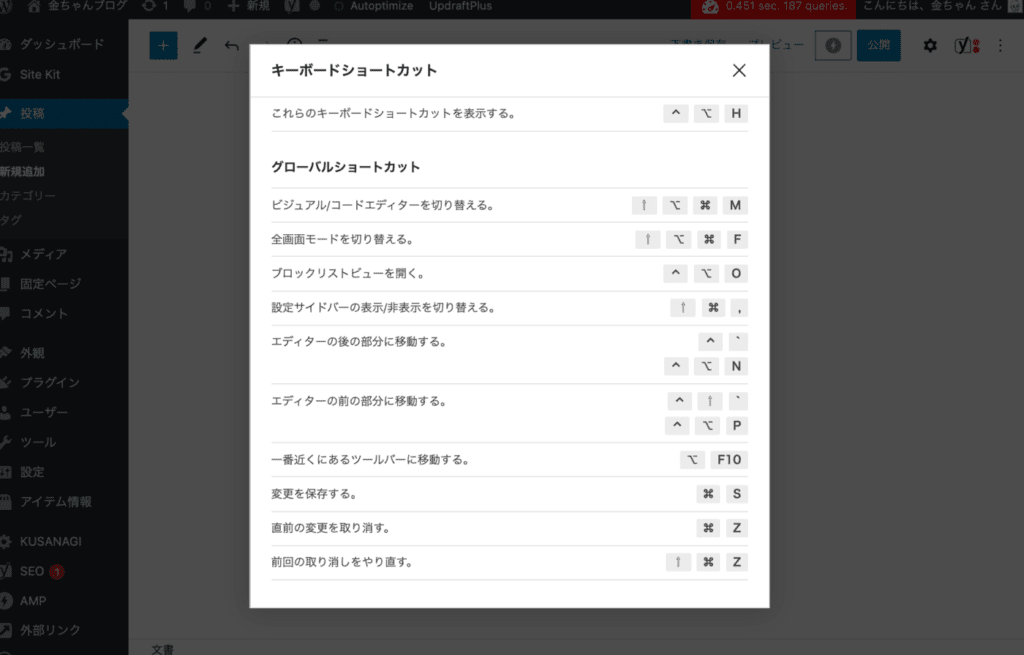
Task: Open 投稿一覧 submenu link
Action: pyautogui.click(x=22, y=148)
